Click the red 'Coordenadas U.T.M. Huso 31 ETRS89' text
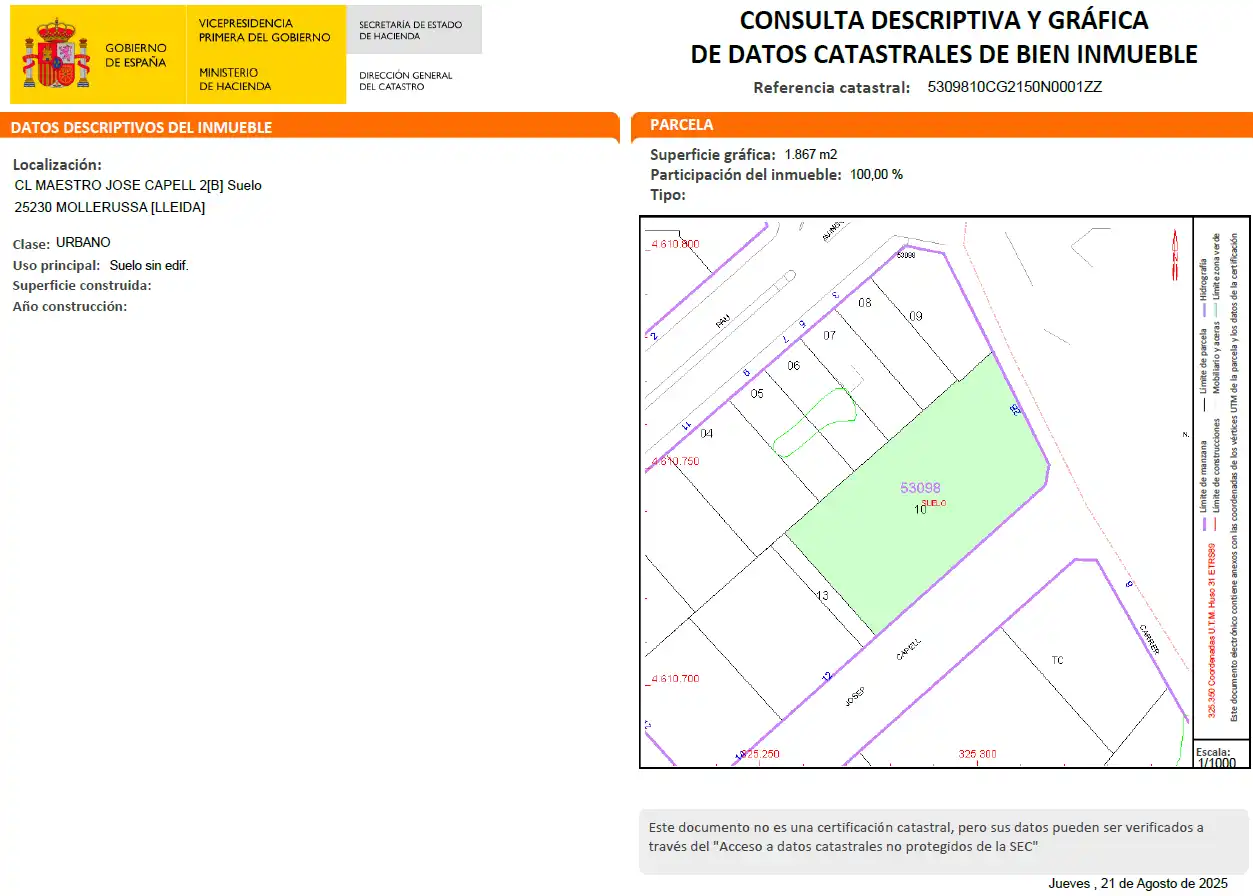 (x=1211, y=630)
